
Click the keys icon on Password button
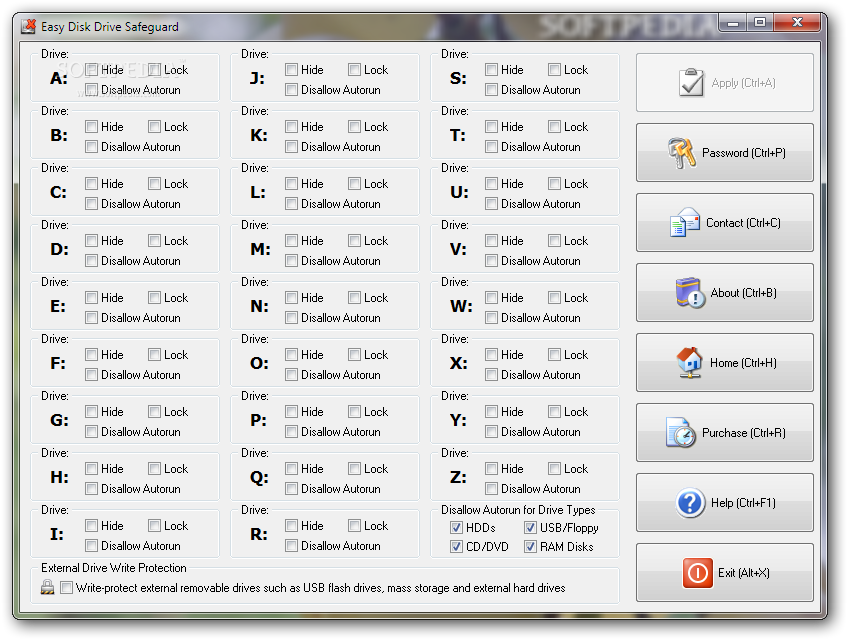tap(681, 153)
